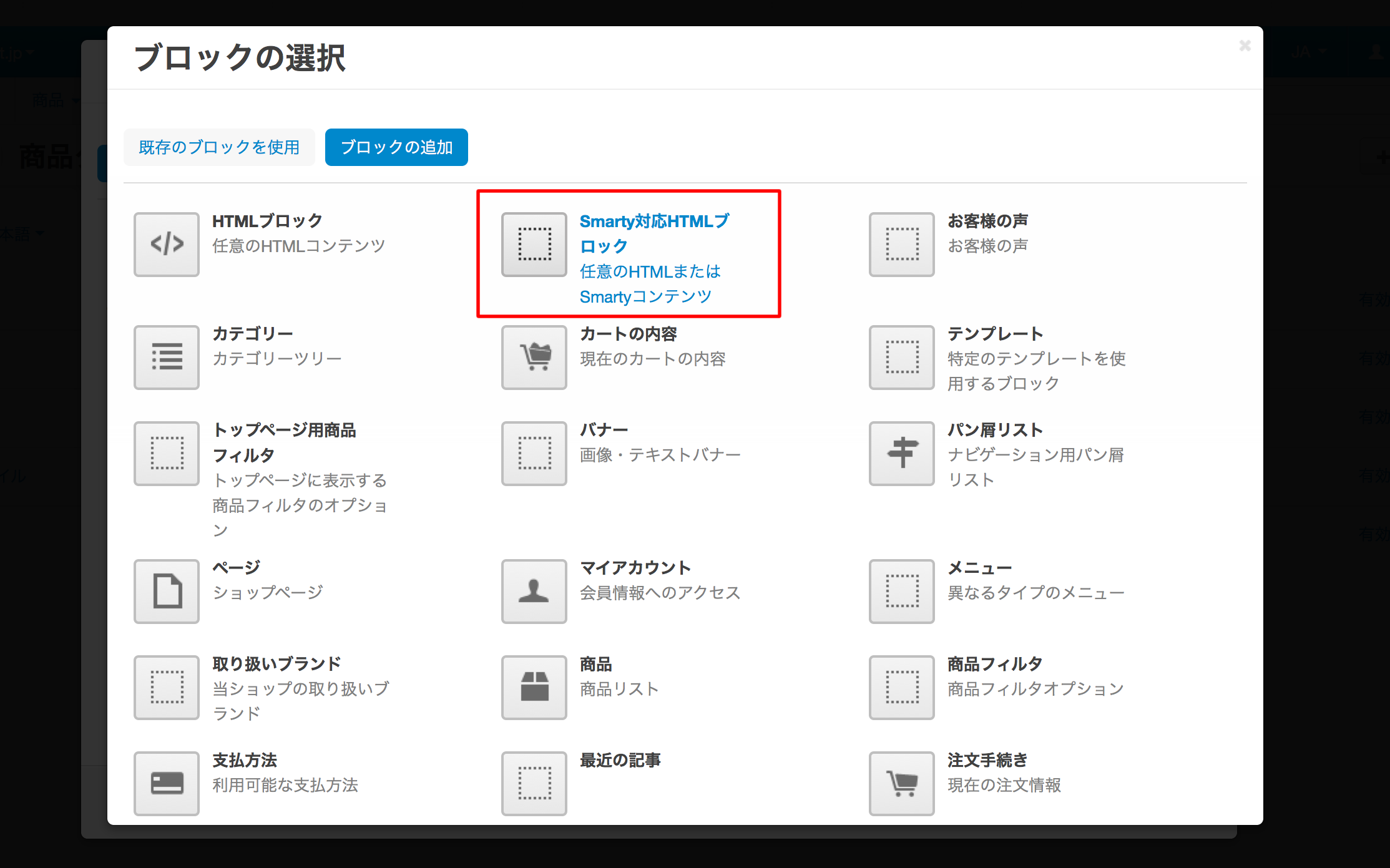Image resolution: width=1390 pixels, height=868 pixels.
Task: Open the カートの内容 block title
Action: (629, 334)
